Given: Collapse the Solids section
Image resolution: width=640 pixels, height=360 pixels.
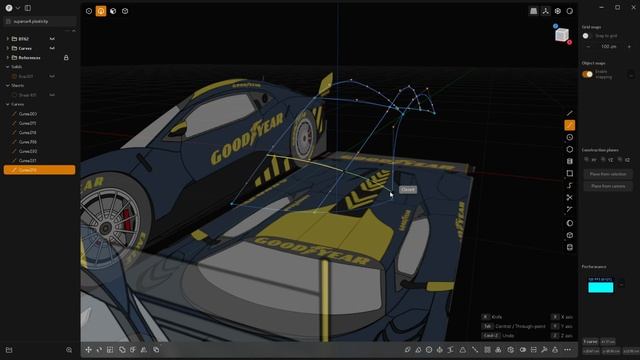Looking at the screenshot, I should [x=8, y=67].
